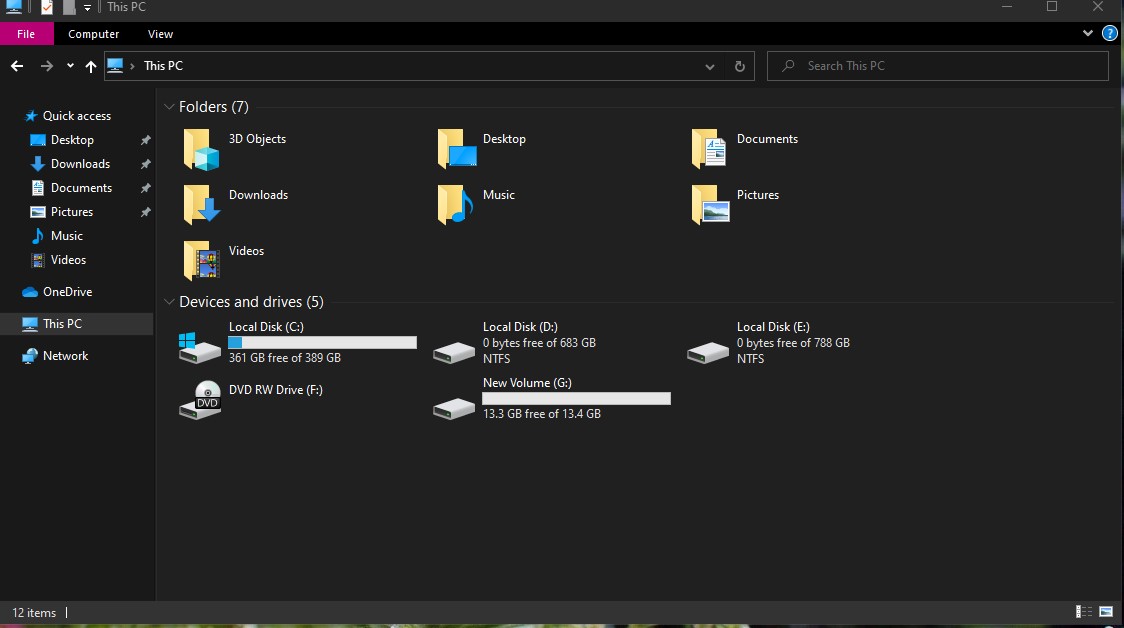This screenshot has width=1124, height=628.
Task: Expand the ribbon using the chevron
Action: pos(1087,33)
